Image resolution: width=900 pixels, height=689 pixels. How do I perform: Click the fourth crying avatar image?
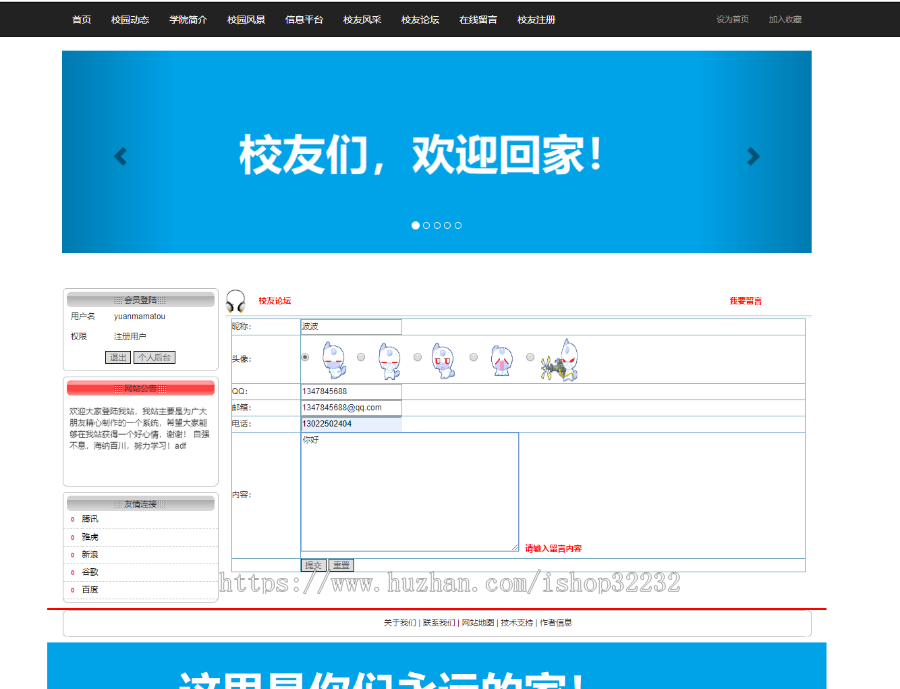[x=499, y=358]
